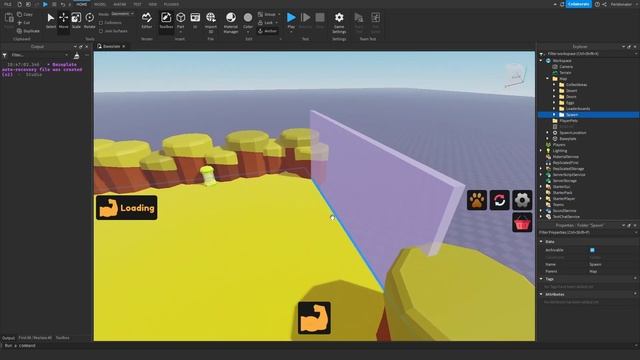Viewport: 640px width, 360px height.
Task: Click the Group button
Action: click(267, 14)
